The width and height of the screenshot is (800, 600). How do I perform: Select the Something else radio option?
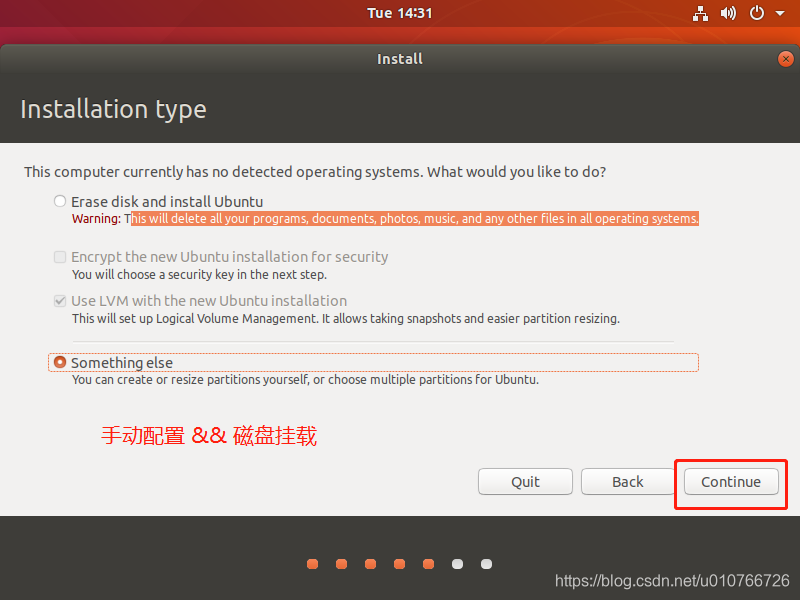click(60, 362)
